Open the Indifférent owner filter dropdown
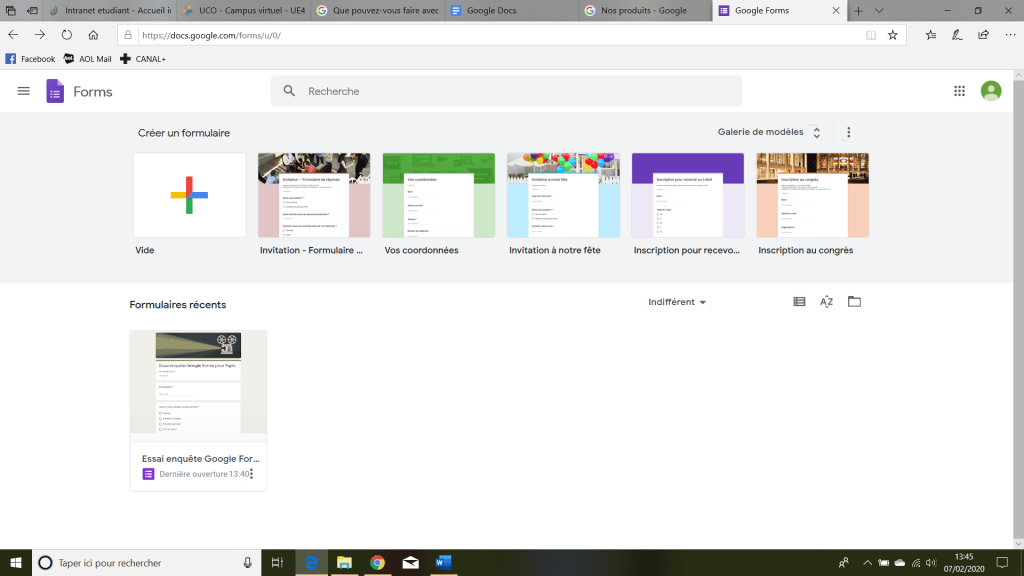The image size is (1024, 576). point(677,302)
